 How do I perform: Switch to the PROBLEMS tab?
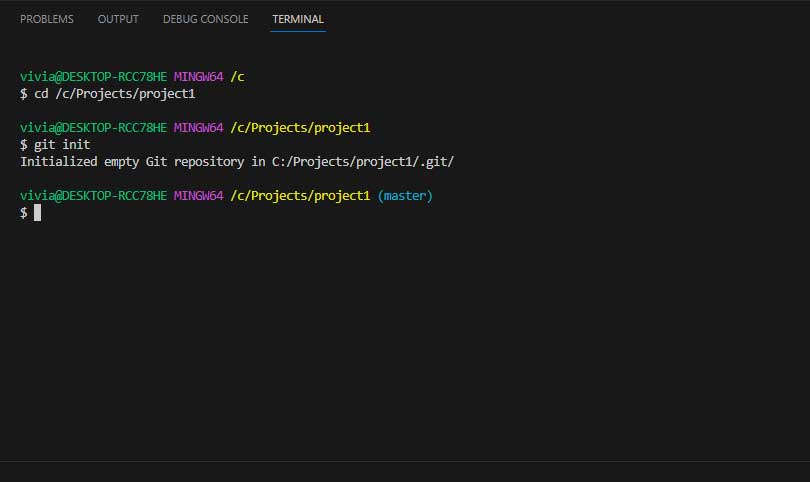pyautogui.click(x=46, y=19)
